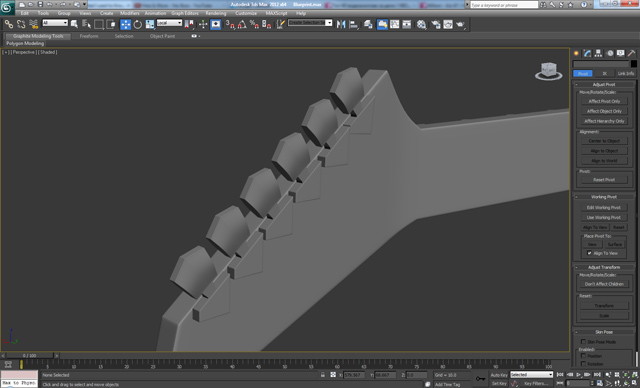Open Select by Name list

pos(86,24)
